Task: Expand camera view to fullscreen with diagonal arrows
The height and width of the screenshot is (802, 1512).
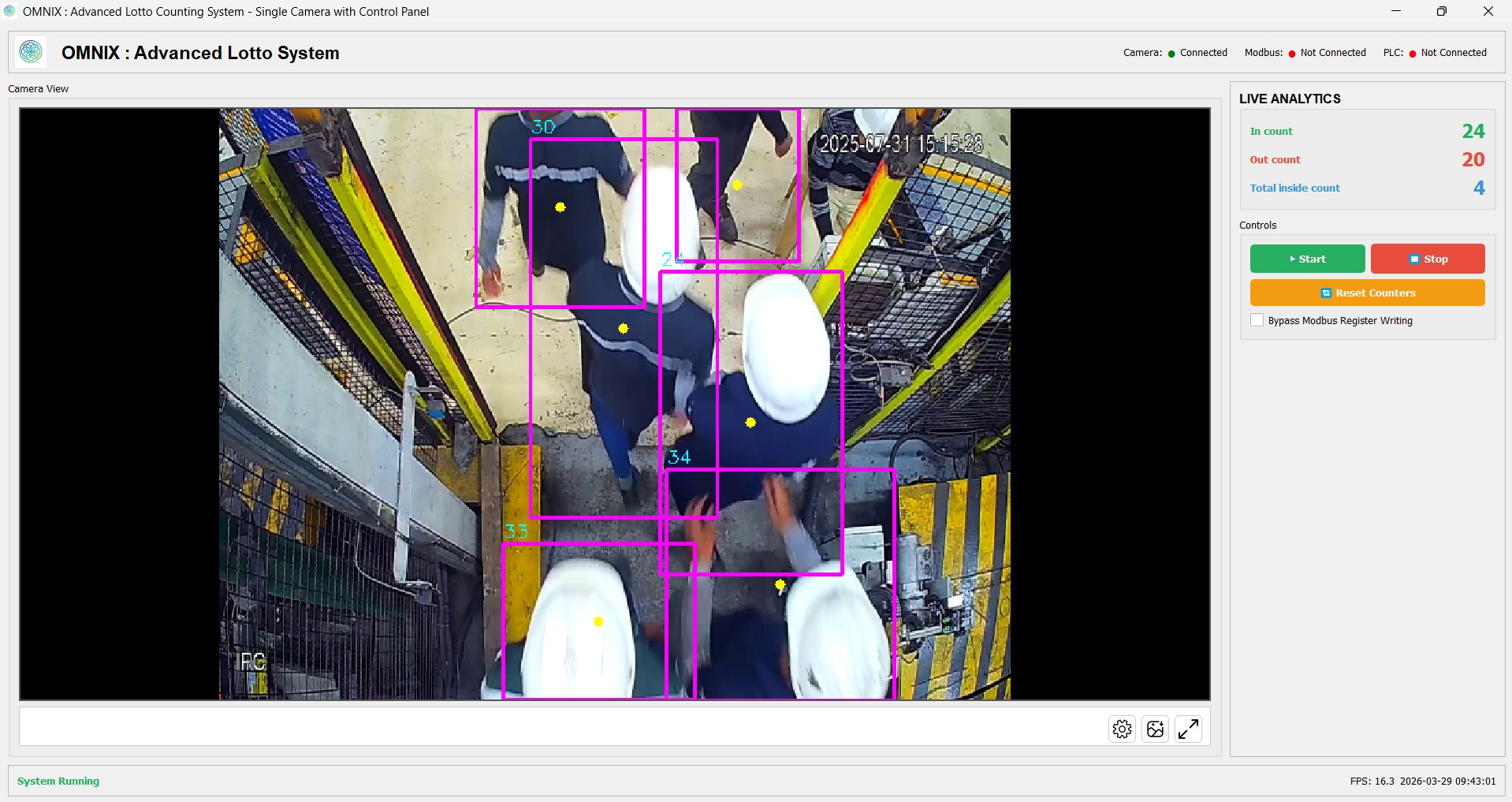Action: (1190, 728)
